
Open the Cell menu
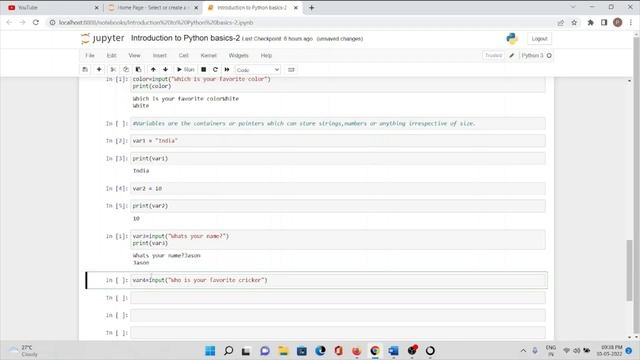pos(184,56)
